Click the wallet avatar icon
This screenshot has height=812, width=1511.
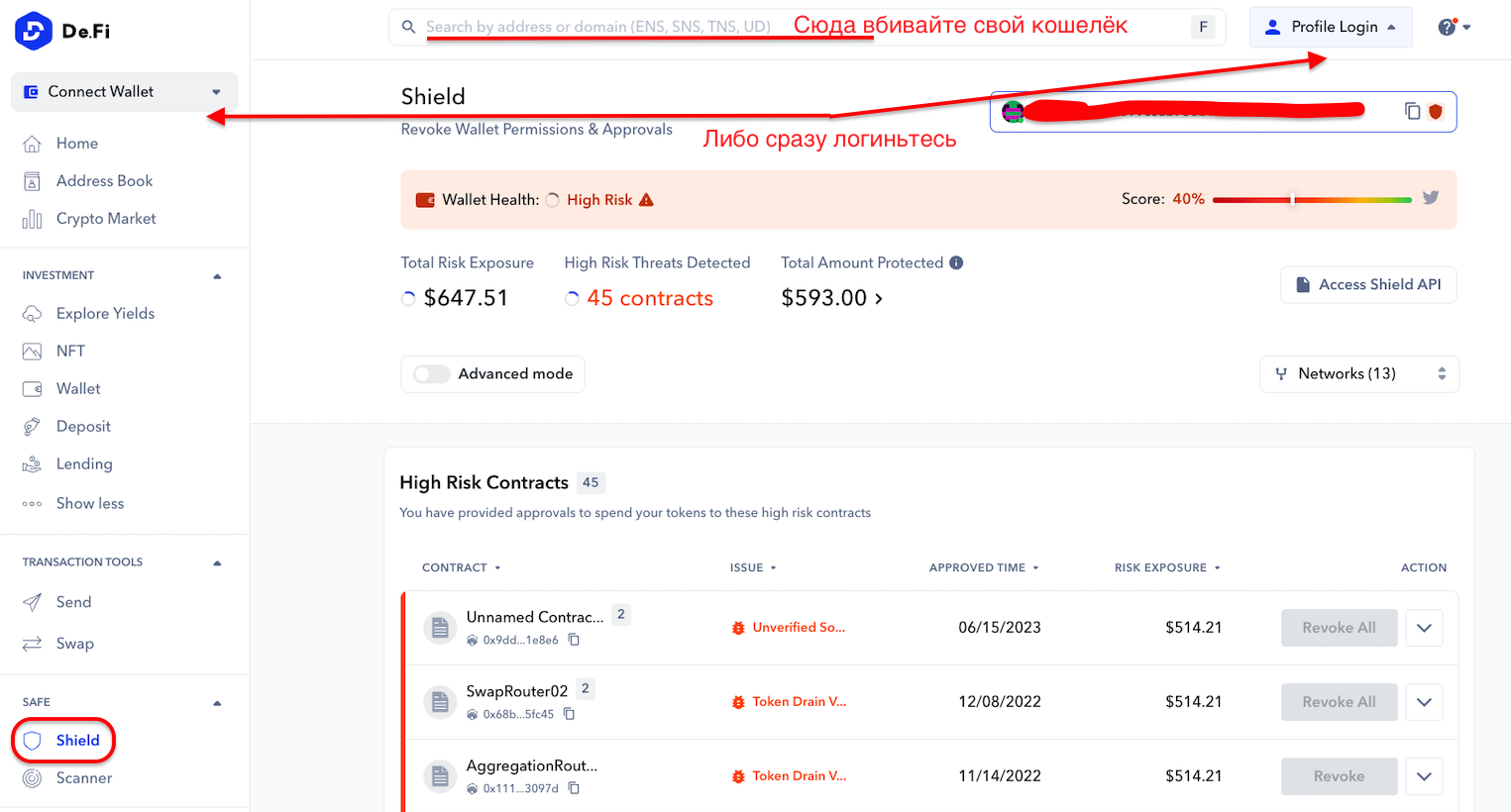1013,112
